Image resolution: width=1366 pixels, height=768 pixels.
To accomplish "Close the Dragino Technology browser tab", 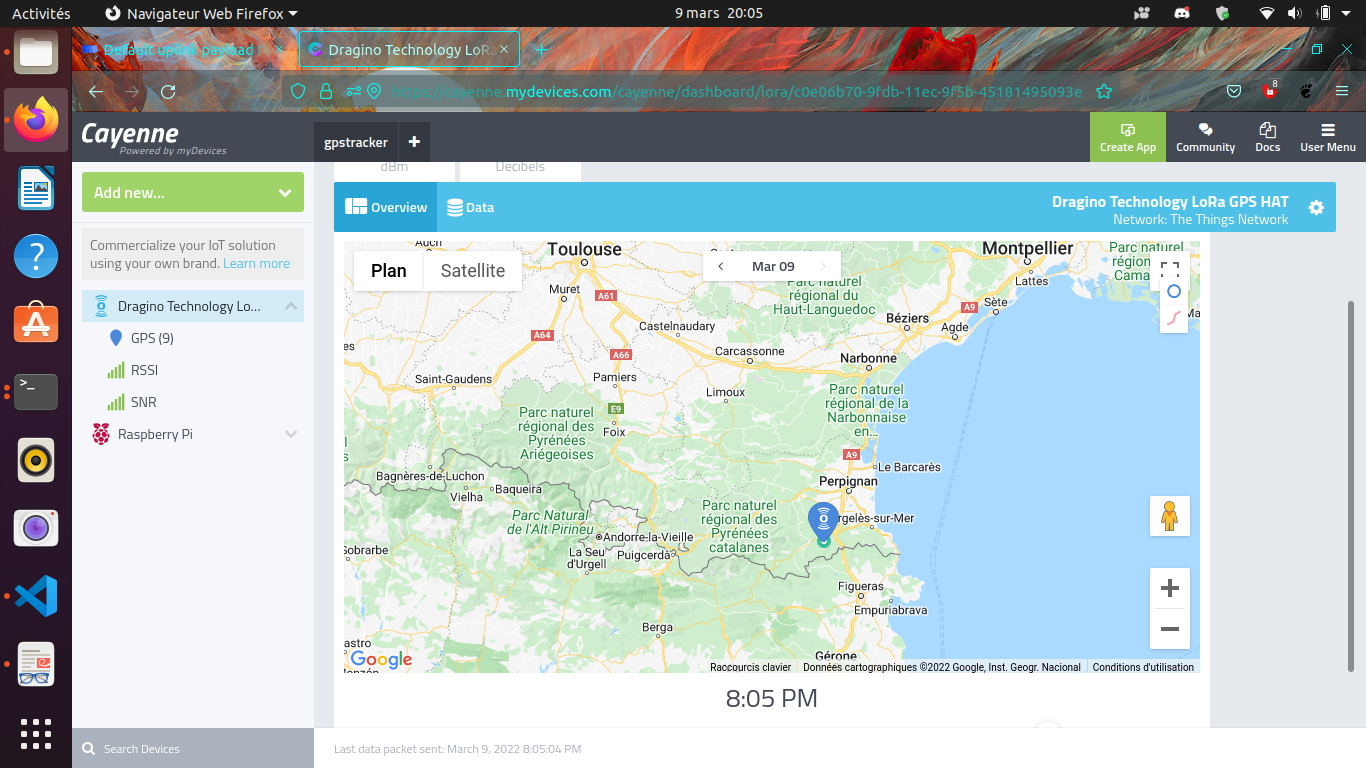I will pos(504,49).
